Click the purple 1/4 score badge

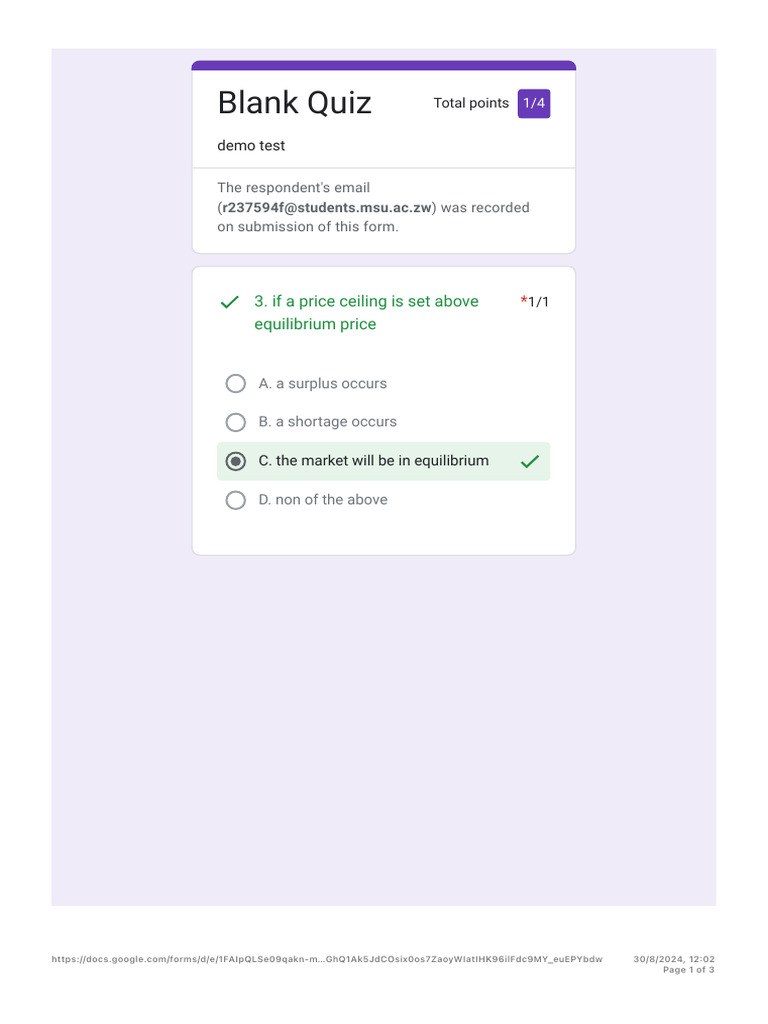[534, 103]
